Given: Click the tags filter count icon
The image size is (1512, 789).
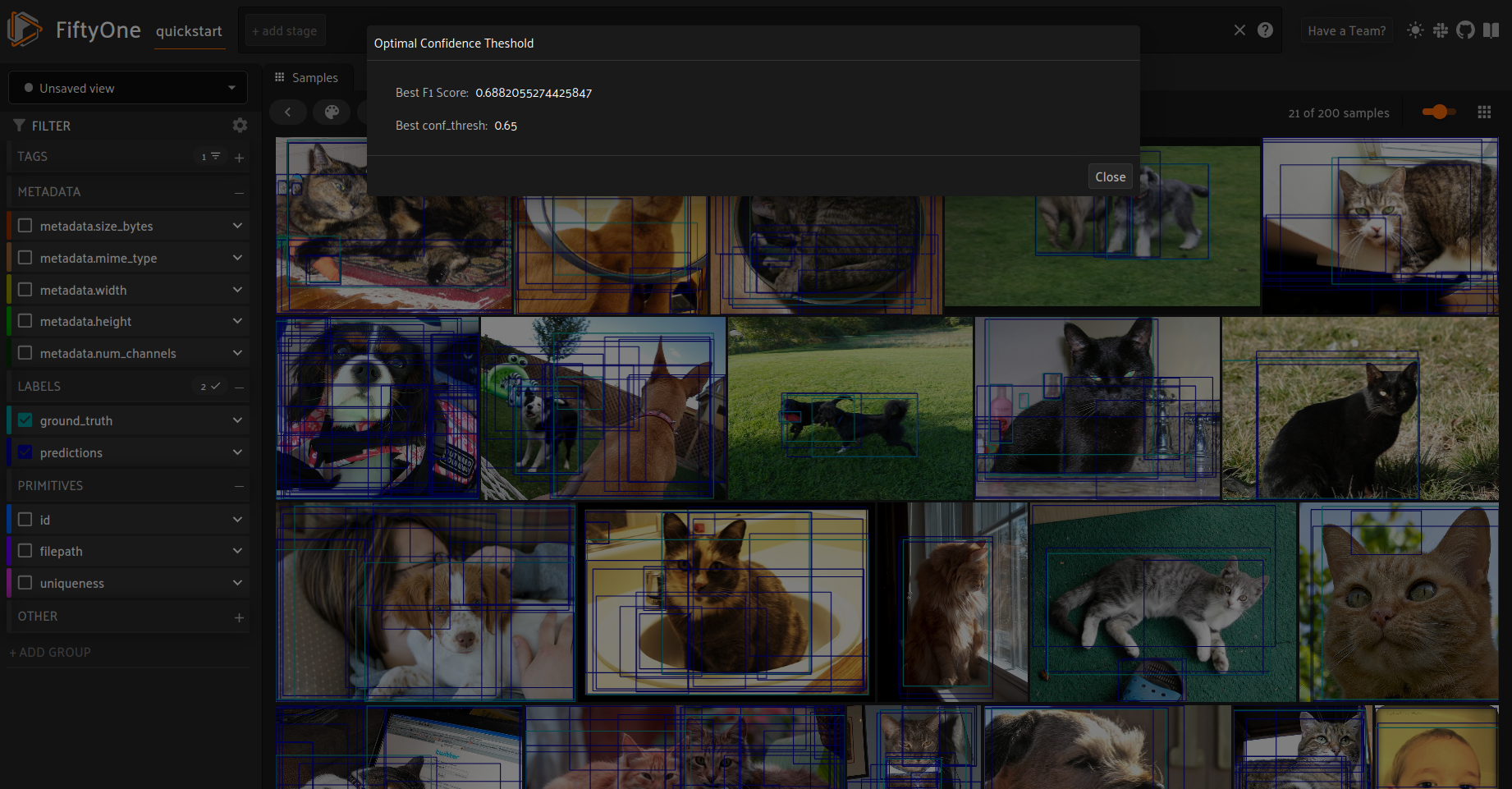Looking at the screenshot, I should click(211, 156).
